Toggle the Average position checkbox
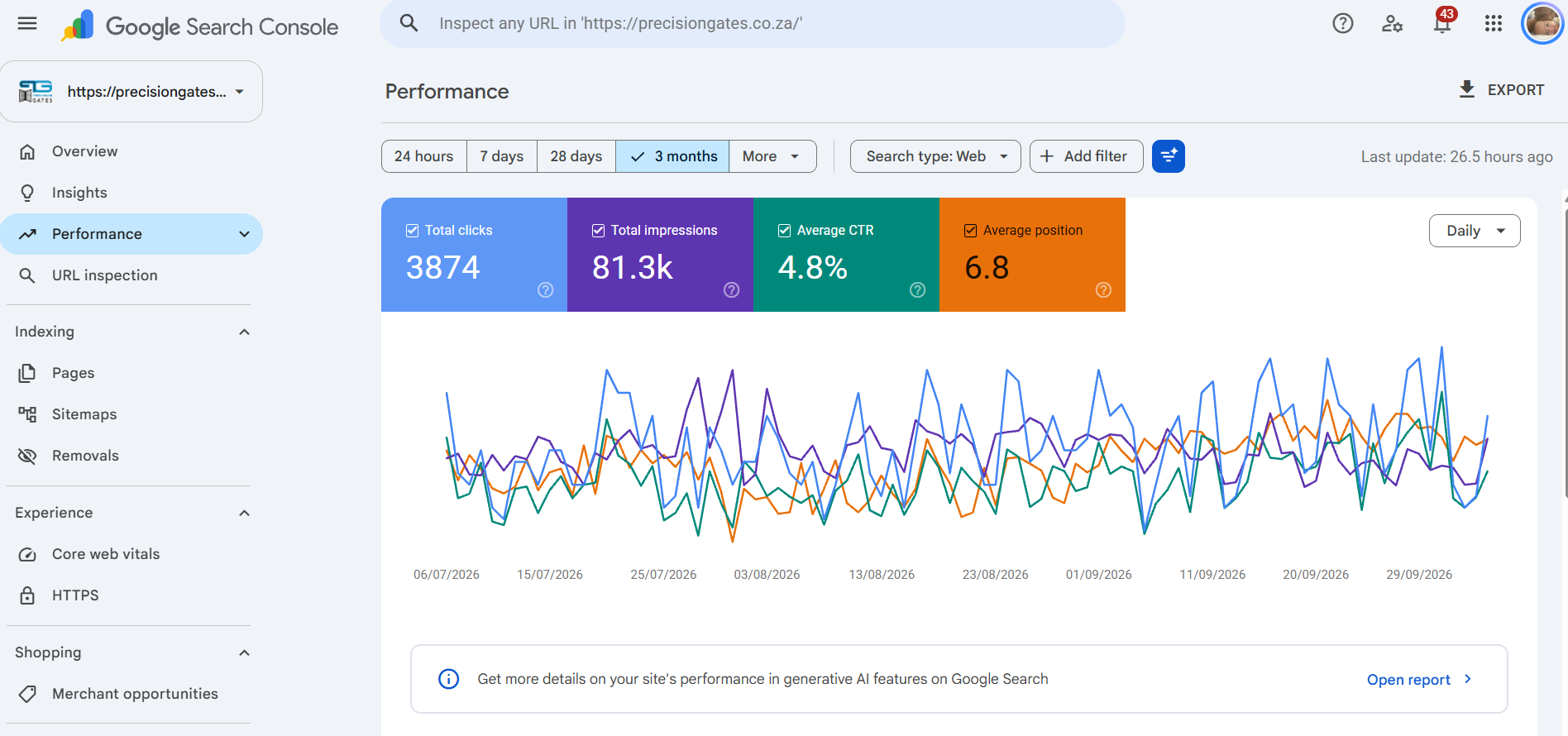Image resolution: width=1568 pixels, height=736 pixels. pyautogui.click(x=971, y=231)
